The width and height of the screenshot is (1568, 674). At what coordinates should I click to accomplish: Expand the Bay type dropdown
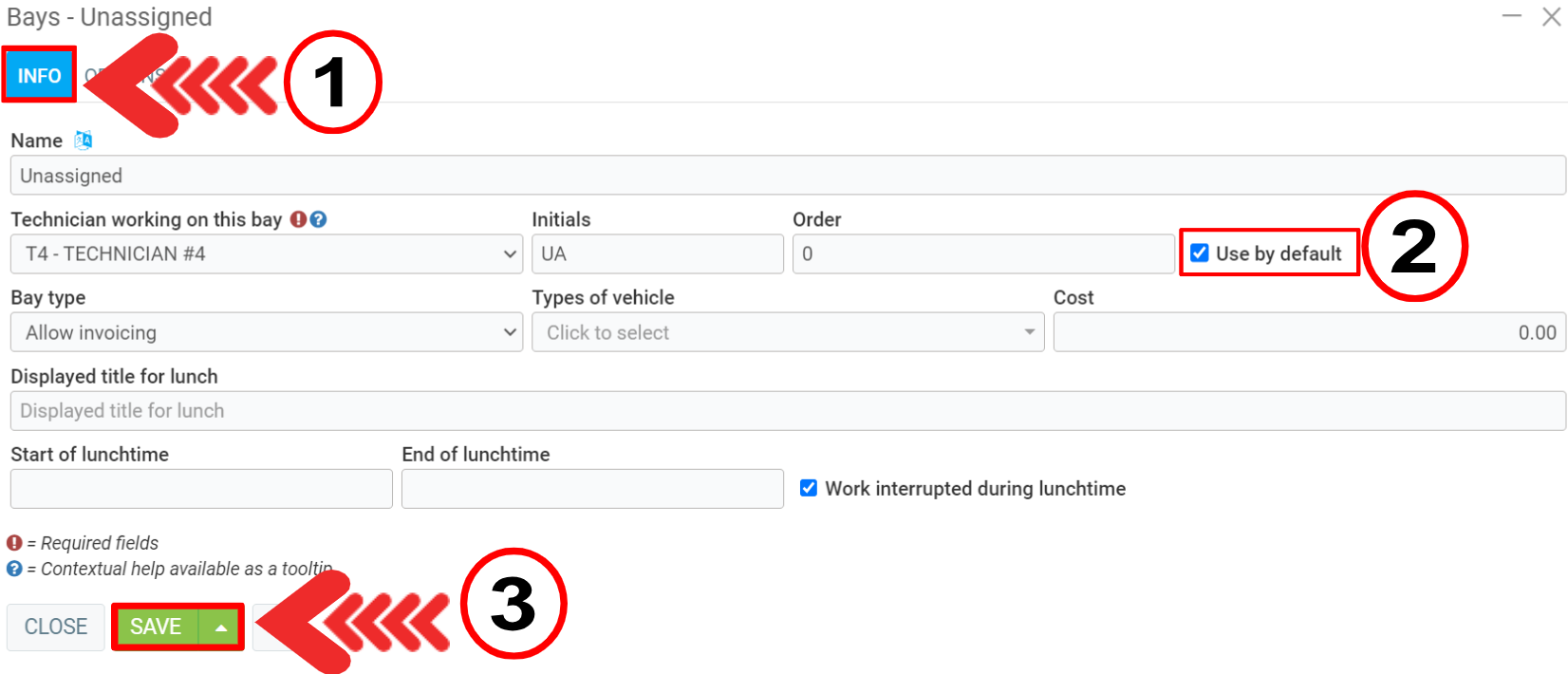(266, 333)
